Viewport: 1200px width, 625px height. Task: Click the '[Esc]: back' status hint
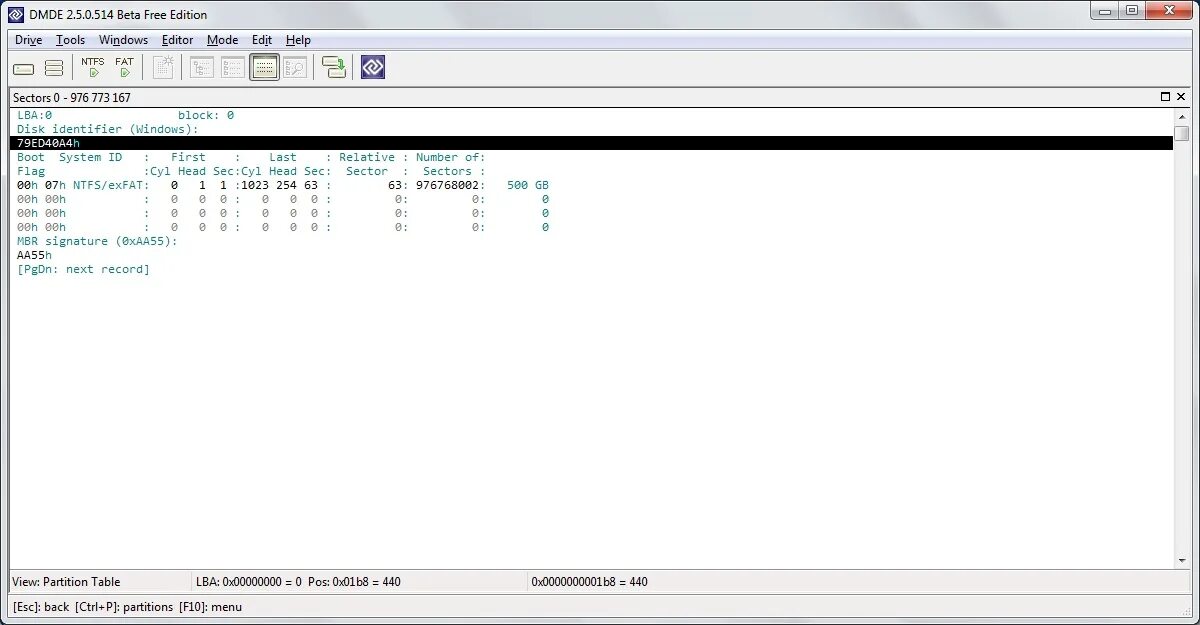(x=40, y=607)
